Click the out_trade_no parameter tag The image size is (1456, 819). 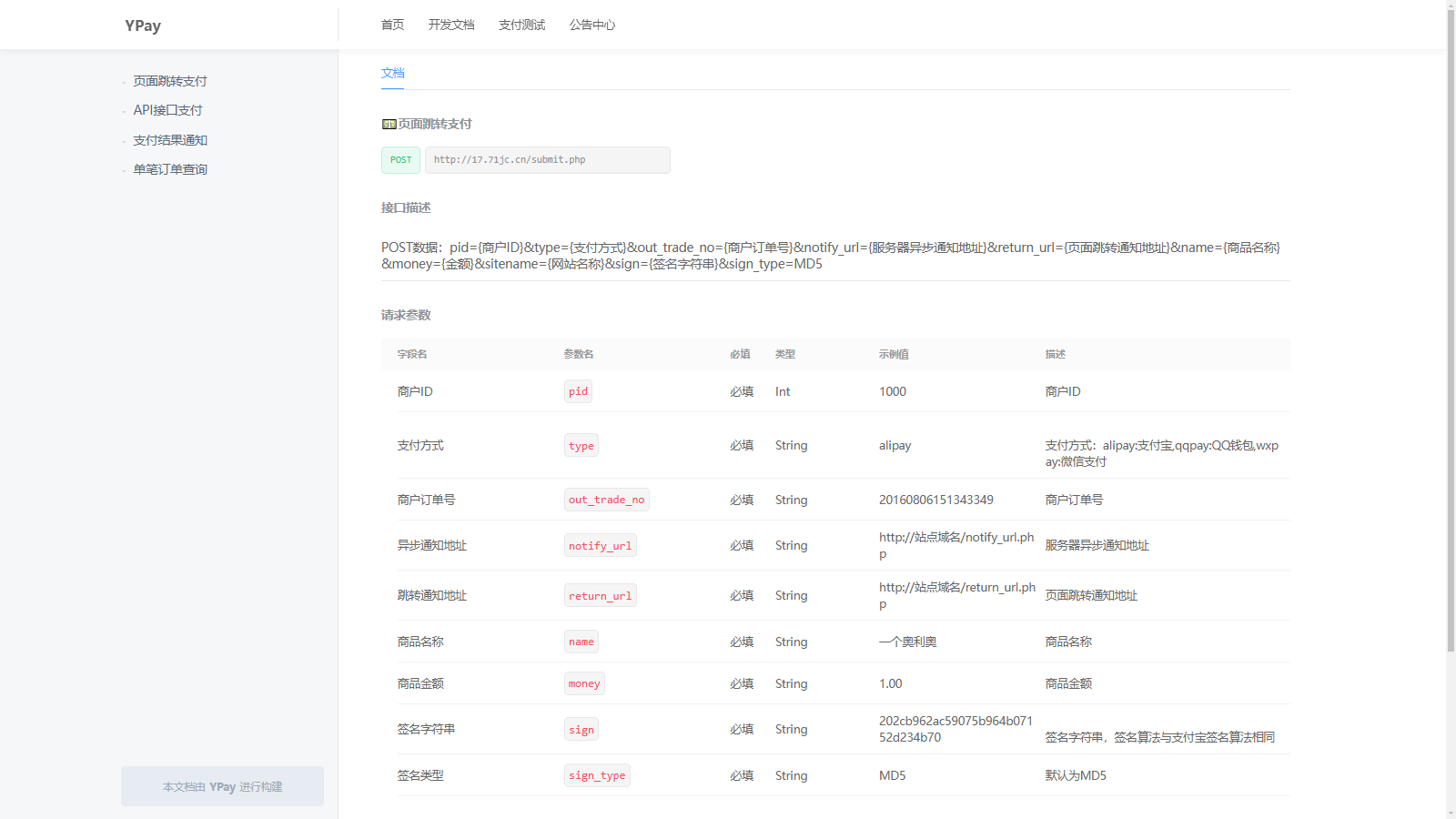point(606,500)
